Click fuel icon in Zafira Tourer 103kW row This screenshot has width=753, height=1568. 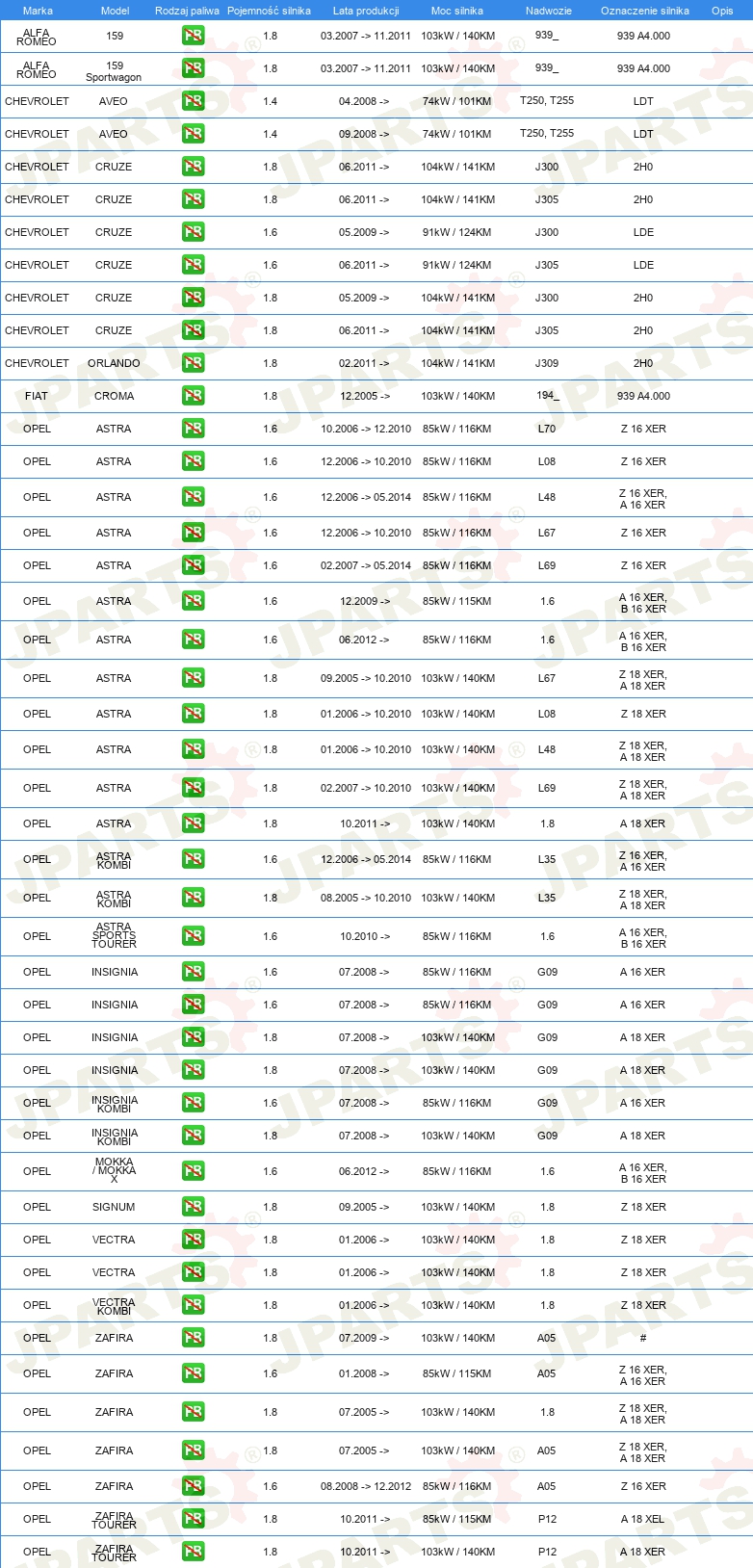(x=193, y=1552)
